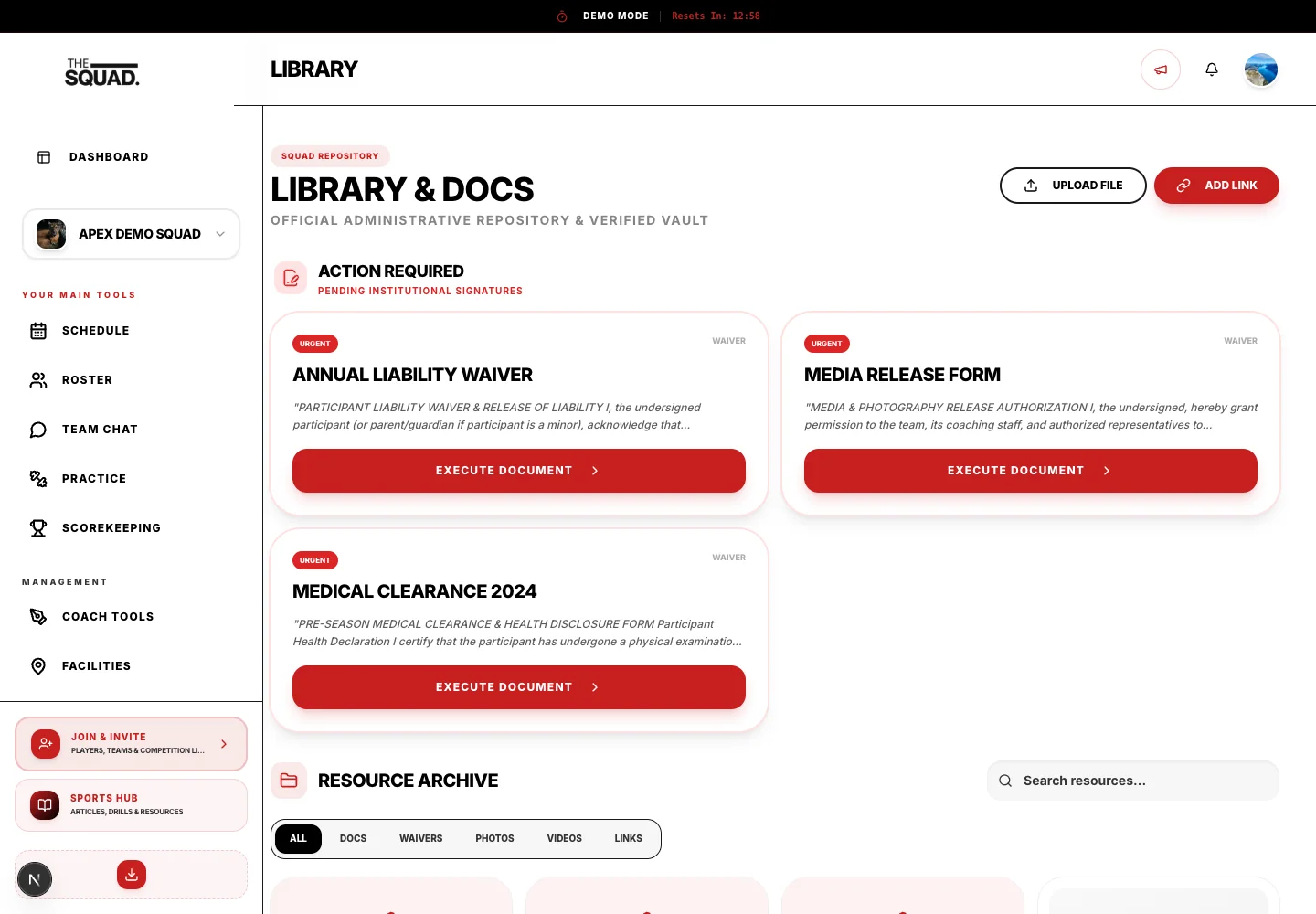Switch to the Docs filter tab
The height and width of the screenshot is (914, 1316).
click(x=354, y=839)
